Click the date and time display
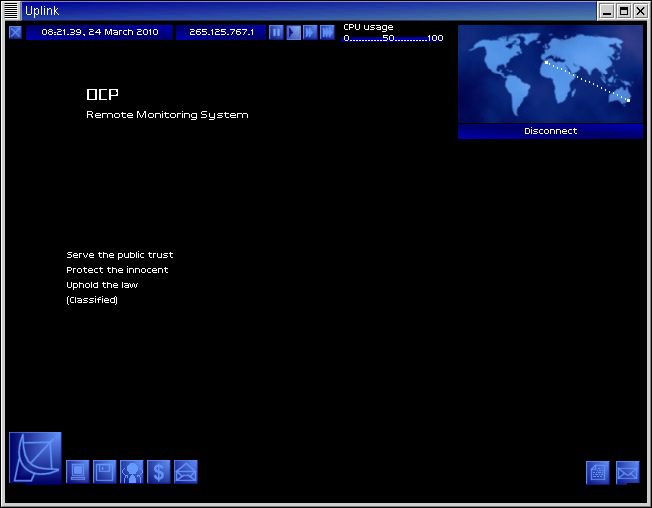Image resolution: width=652 pixels, height=508 pixels. 99,32
